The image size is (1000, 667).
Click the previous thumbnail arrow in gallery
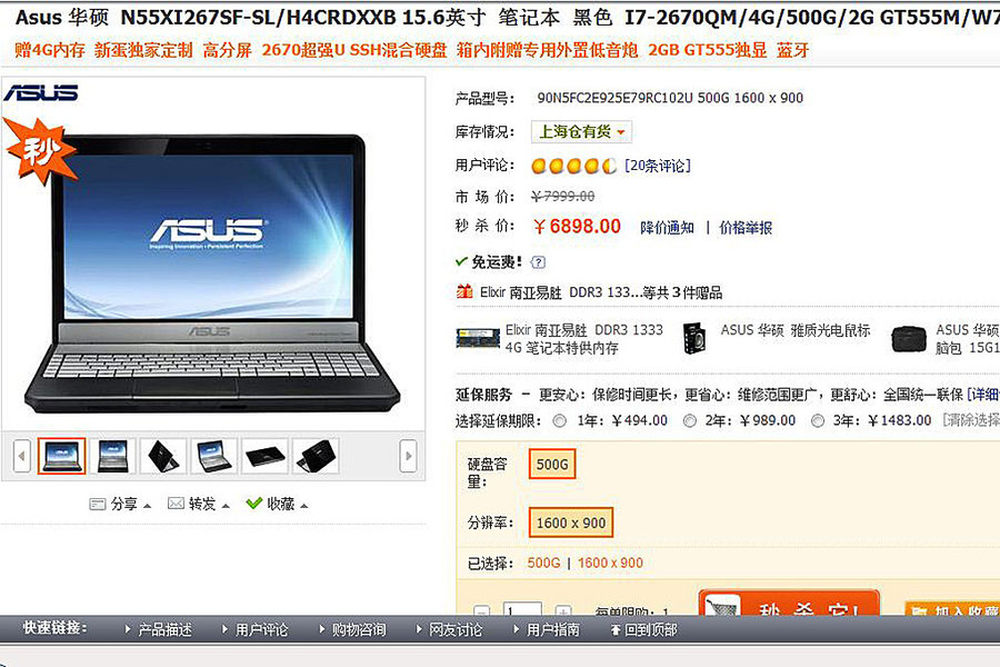coord(22,456)
